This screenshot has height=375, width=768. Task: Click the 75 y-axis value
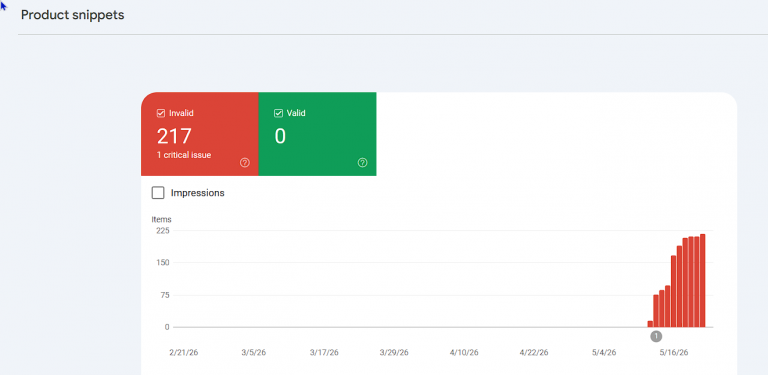[x=165, y=295]
